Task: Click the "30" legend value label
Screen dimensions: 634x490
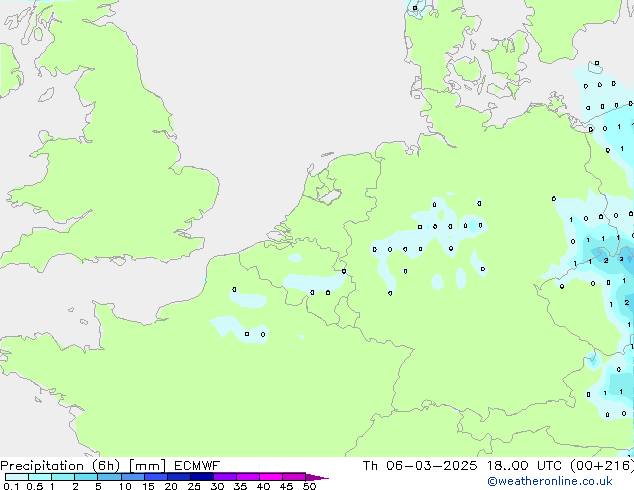Action: 217,486
